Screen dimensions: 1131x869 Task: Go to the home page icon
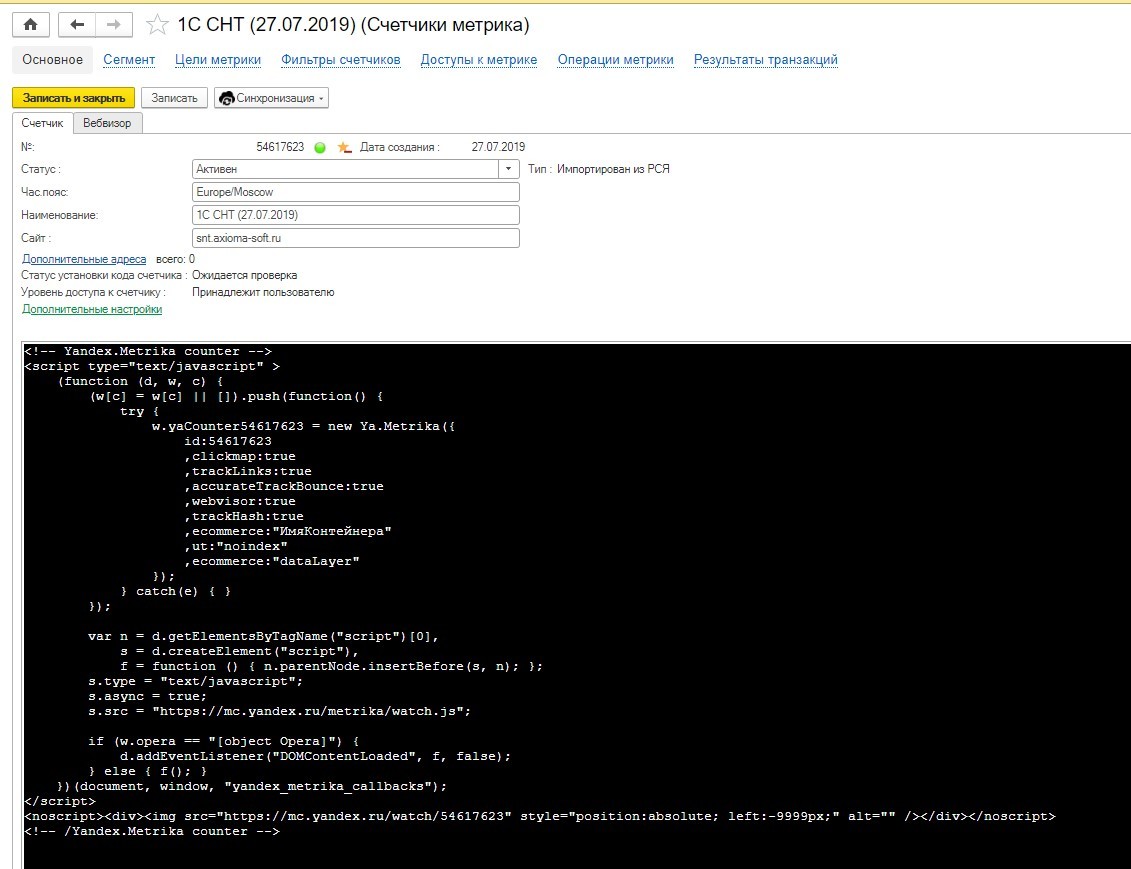30,25
